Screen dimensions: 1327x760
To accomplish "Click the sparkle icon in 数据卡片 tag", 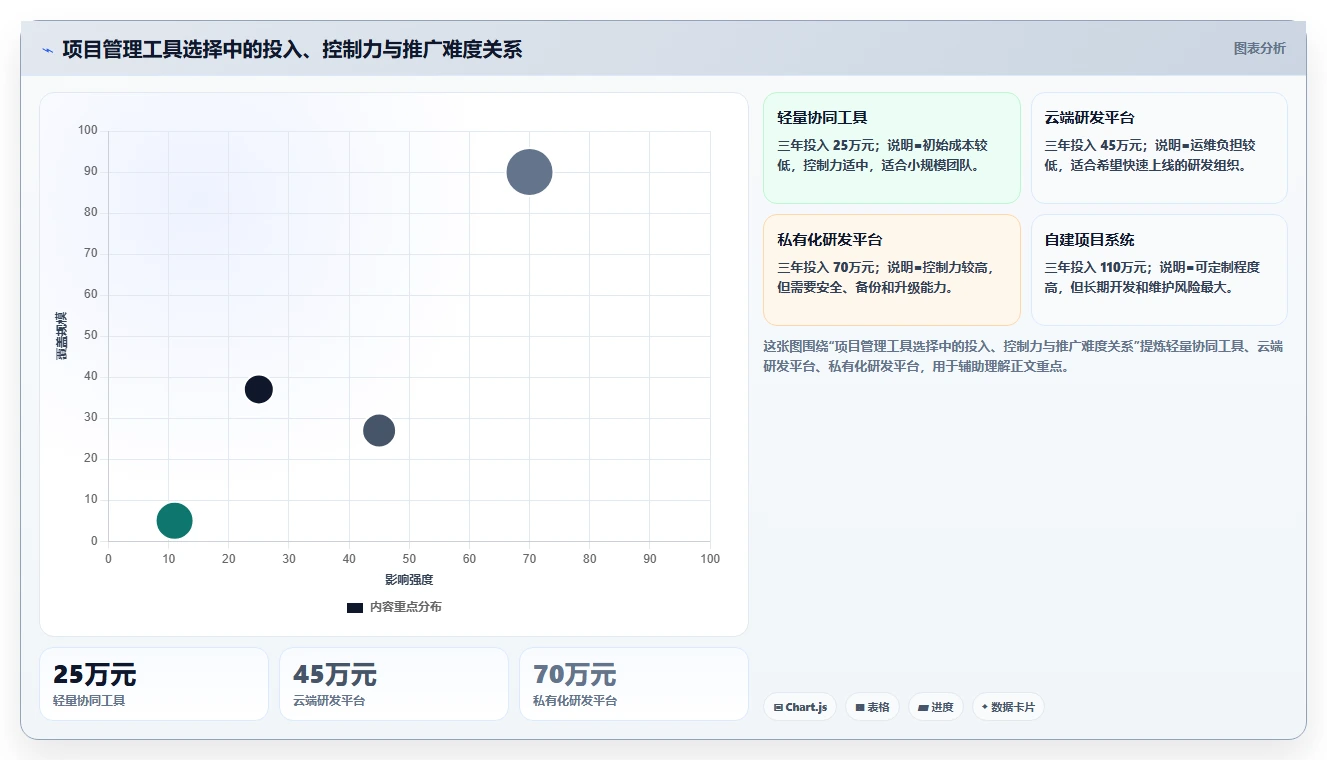I will 985,707.
